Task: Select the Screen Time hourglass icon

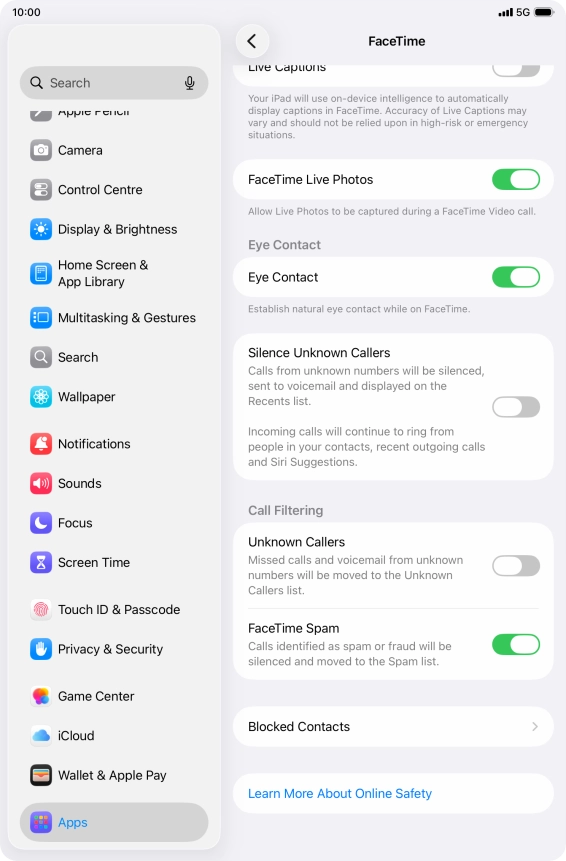Action: tap(41, 562)
